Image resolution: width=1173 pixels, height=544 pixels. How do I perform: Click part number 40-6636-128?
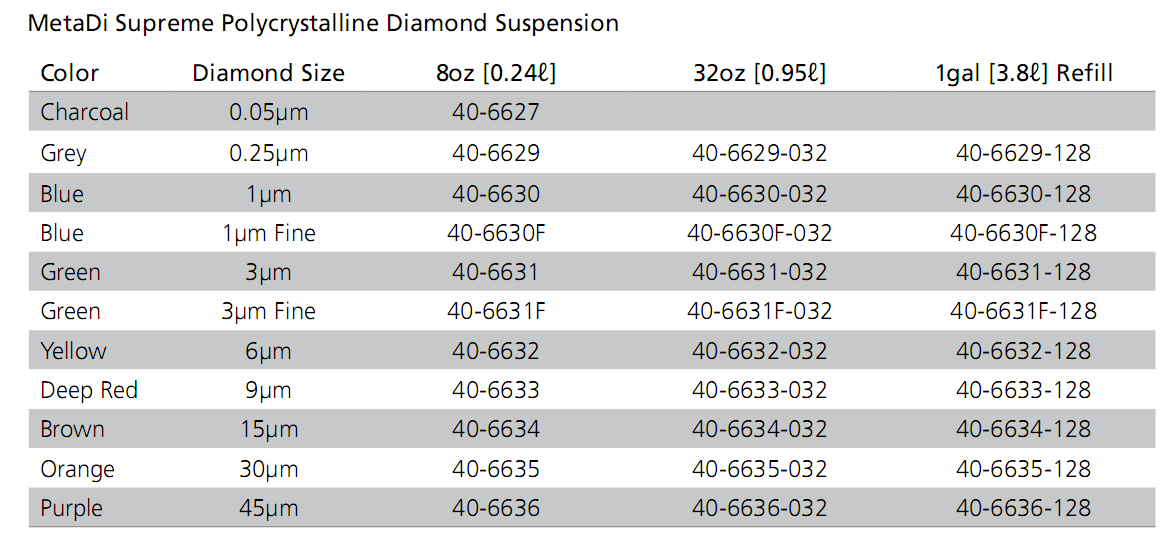click(1023, 509)
